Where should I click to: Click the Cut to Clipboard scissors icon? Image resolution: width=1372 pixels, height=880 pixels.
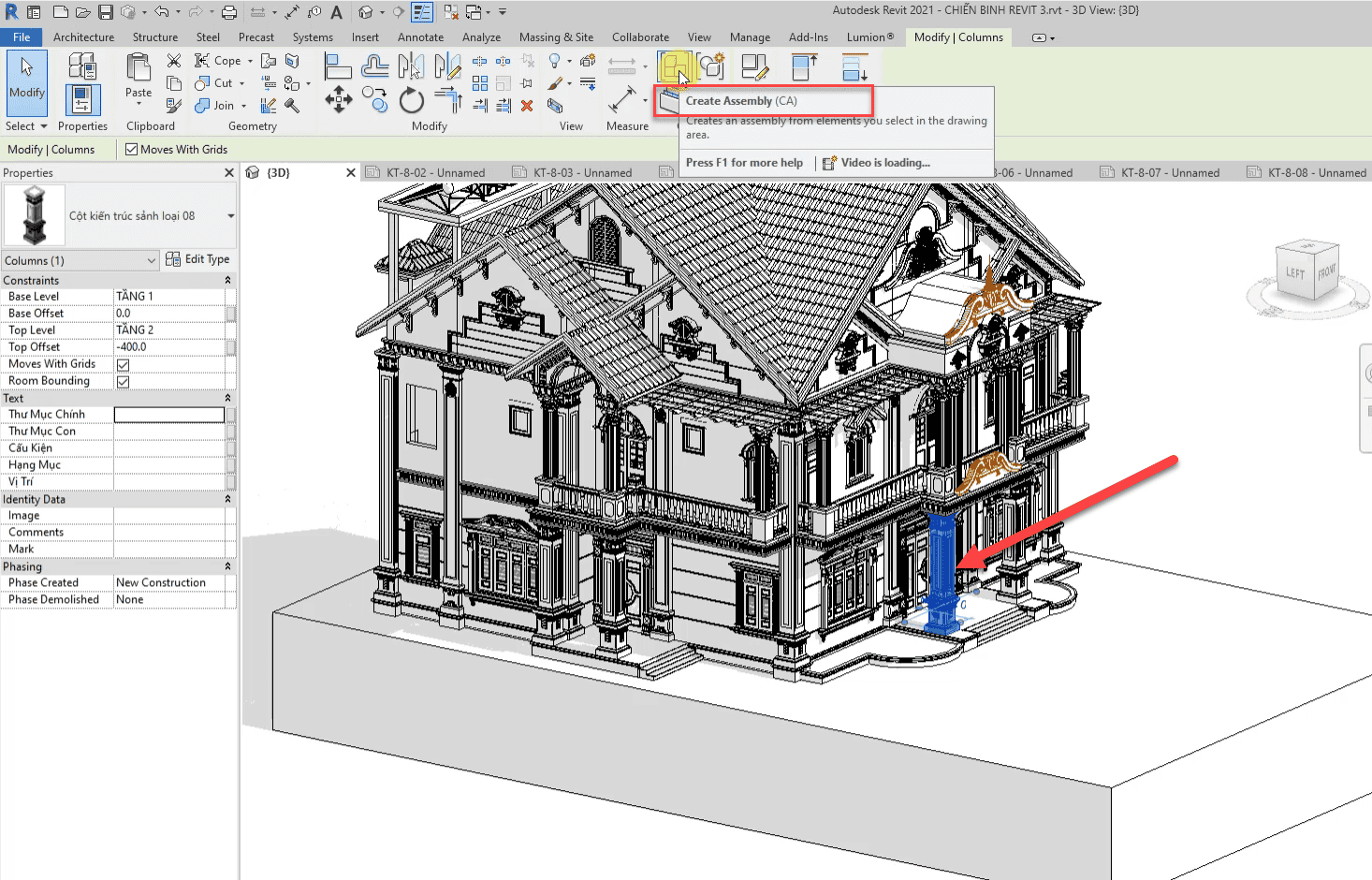coord(174,61)
